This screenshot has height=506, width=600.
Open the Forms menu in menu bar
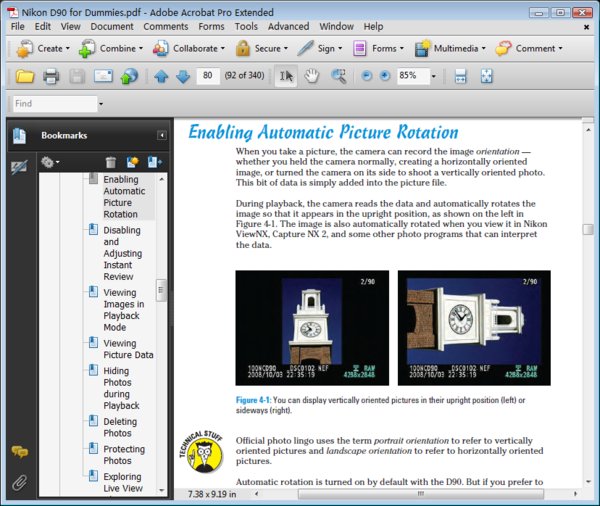tap(211, 26)
